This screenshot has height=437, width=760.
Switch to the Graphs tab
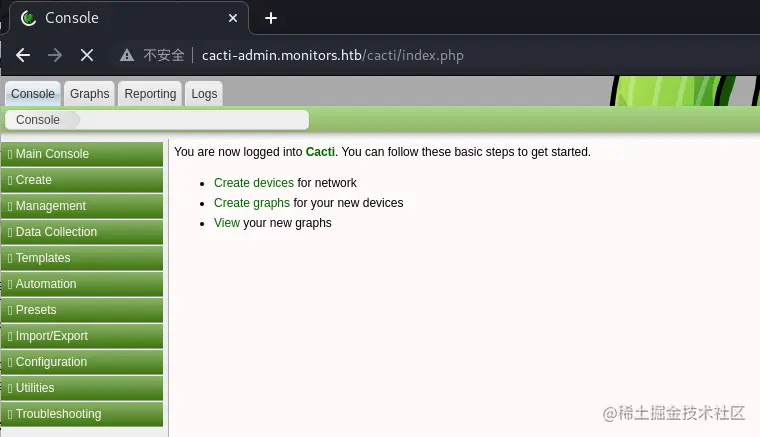pos(90,94)
